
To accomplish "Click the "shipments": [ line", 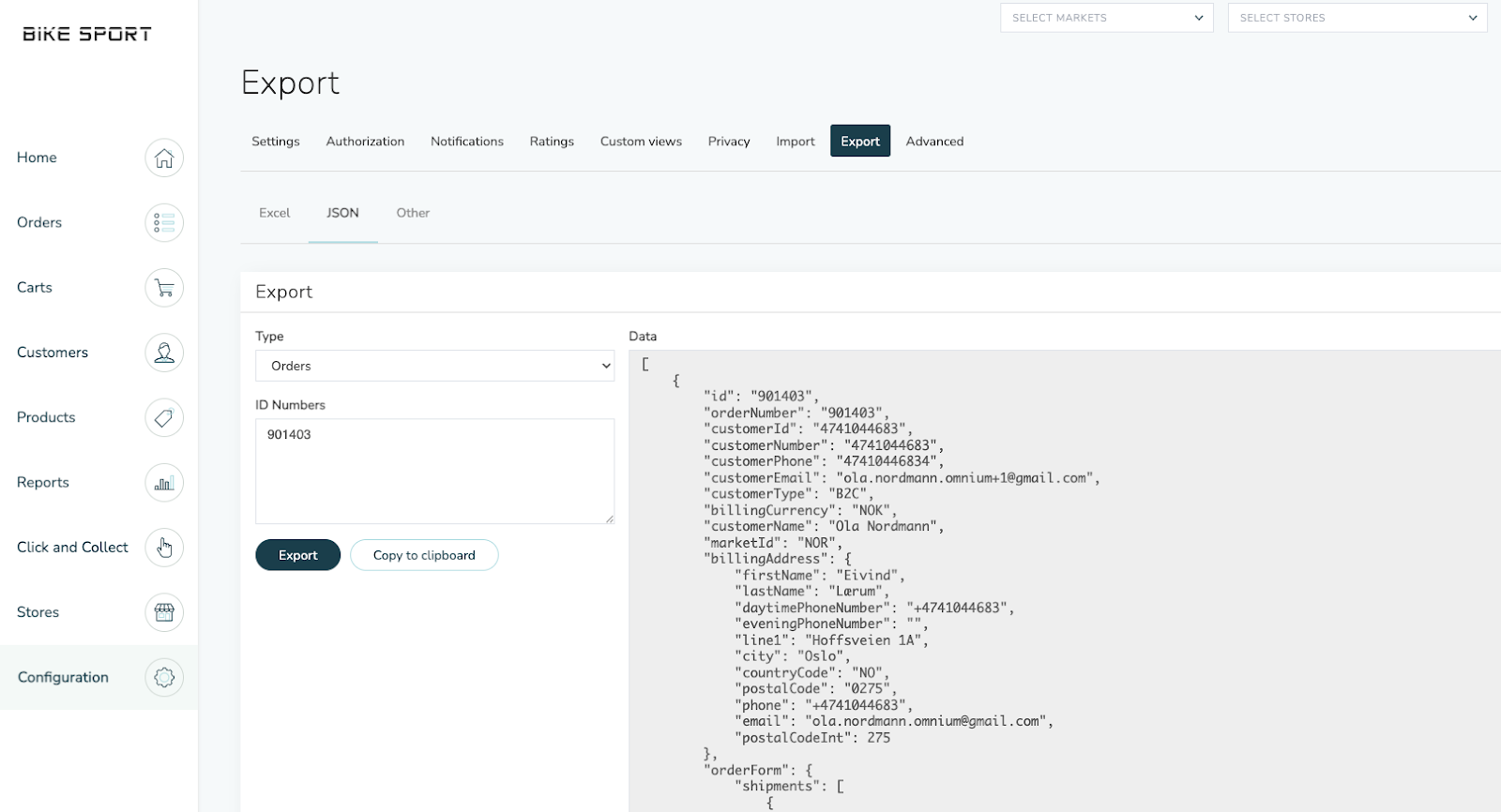I will click(789, 787).
